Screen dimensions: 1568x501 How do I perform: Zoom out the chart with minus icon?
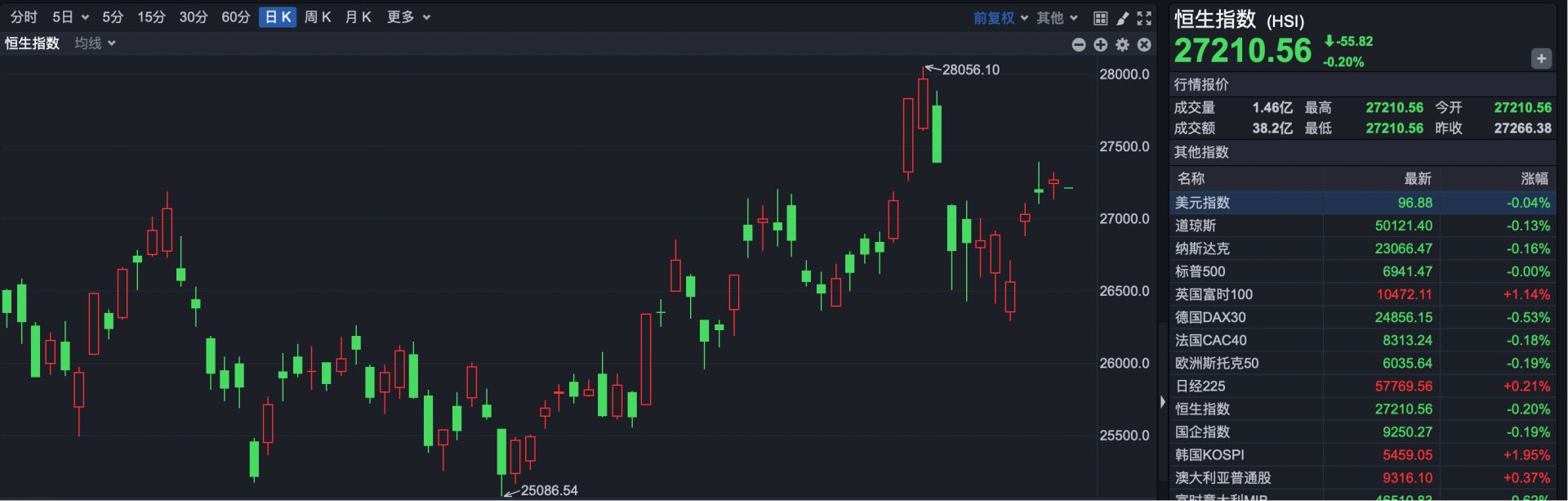click(x=1079, y=45)
